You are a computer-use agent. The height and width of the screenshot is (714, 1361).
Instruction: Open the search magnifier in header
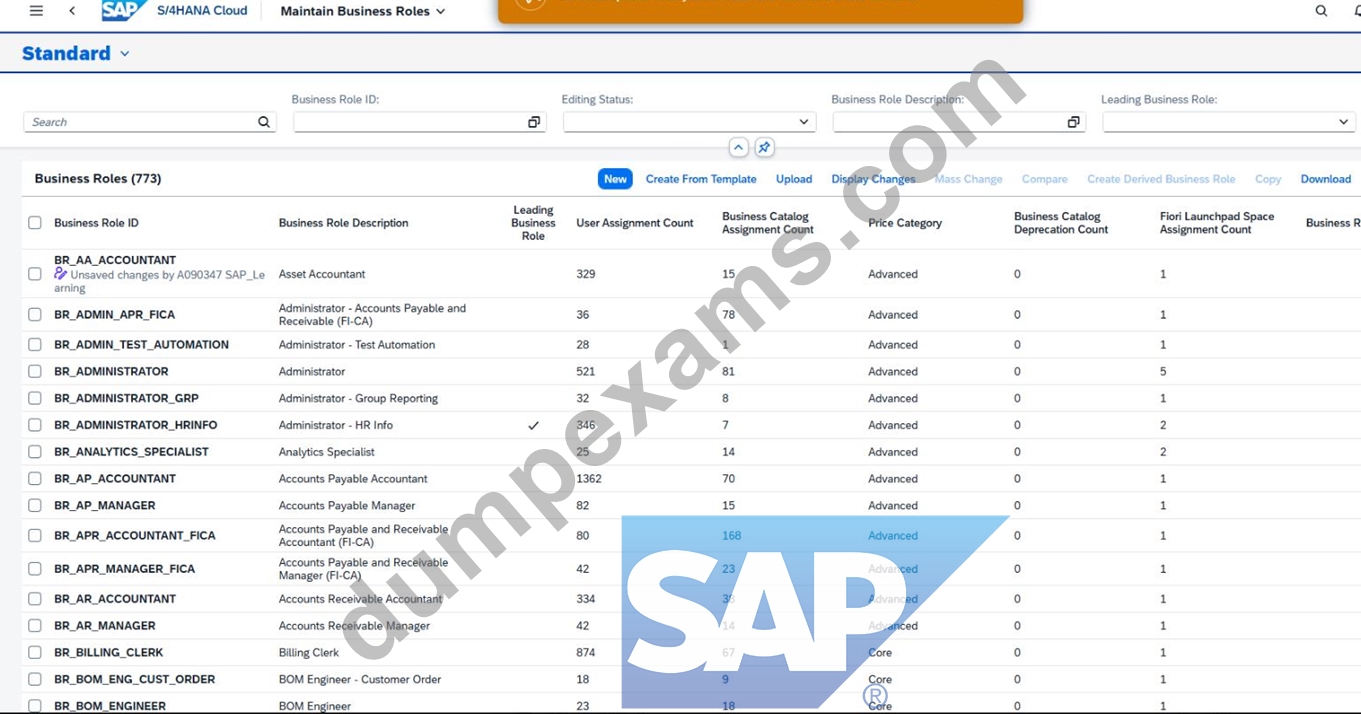(1321, 11)
